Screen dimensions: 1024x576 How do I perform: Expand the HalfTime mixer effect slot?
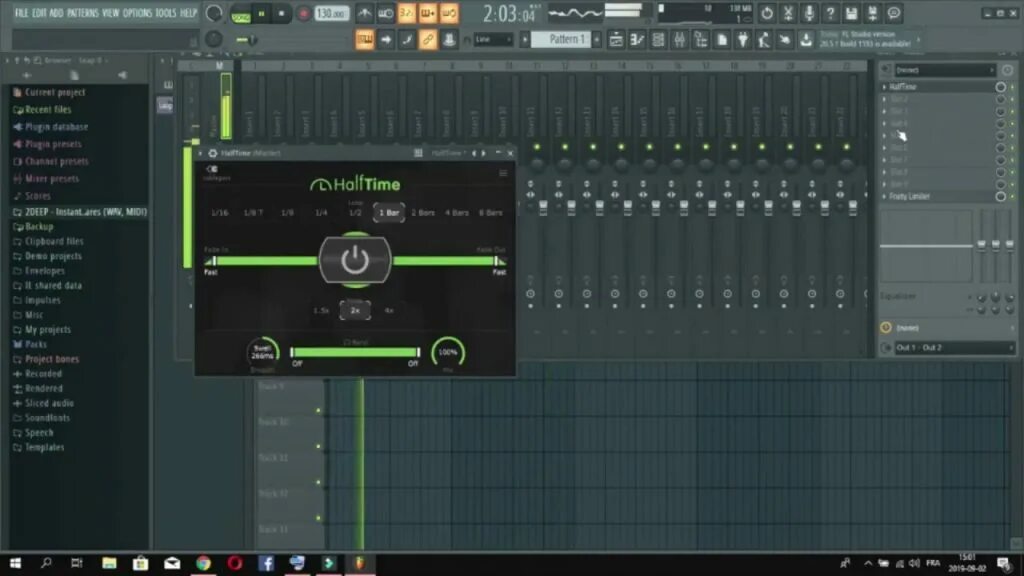(x=885, y=87)
